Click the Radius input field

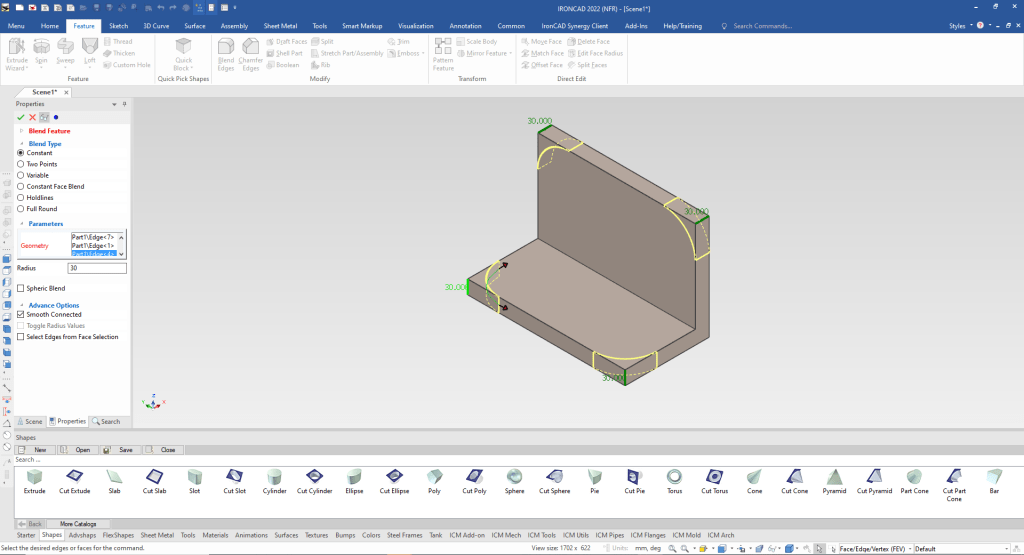[x=97, y=268]
